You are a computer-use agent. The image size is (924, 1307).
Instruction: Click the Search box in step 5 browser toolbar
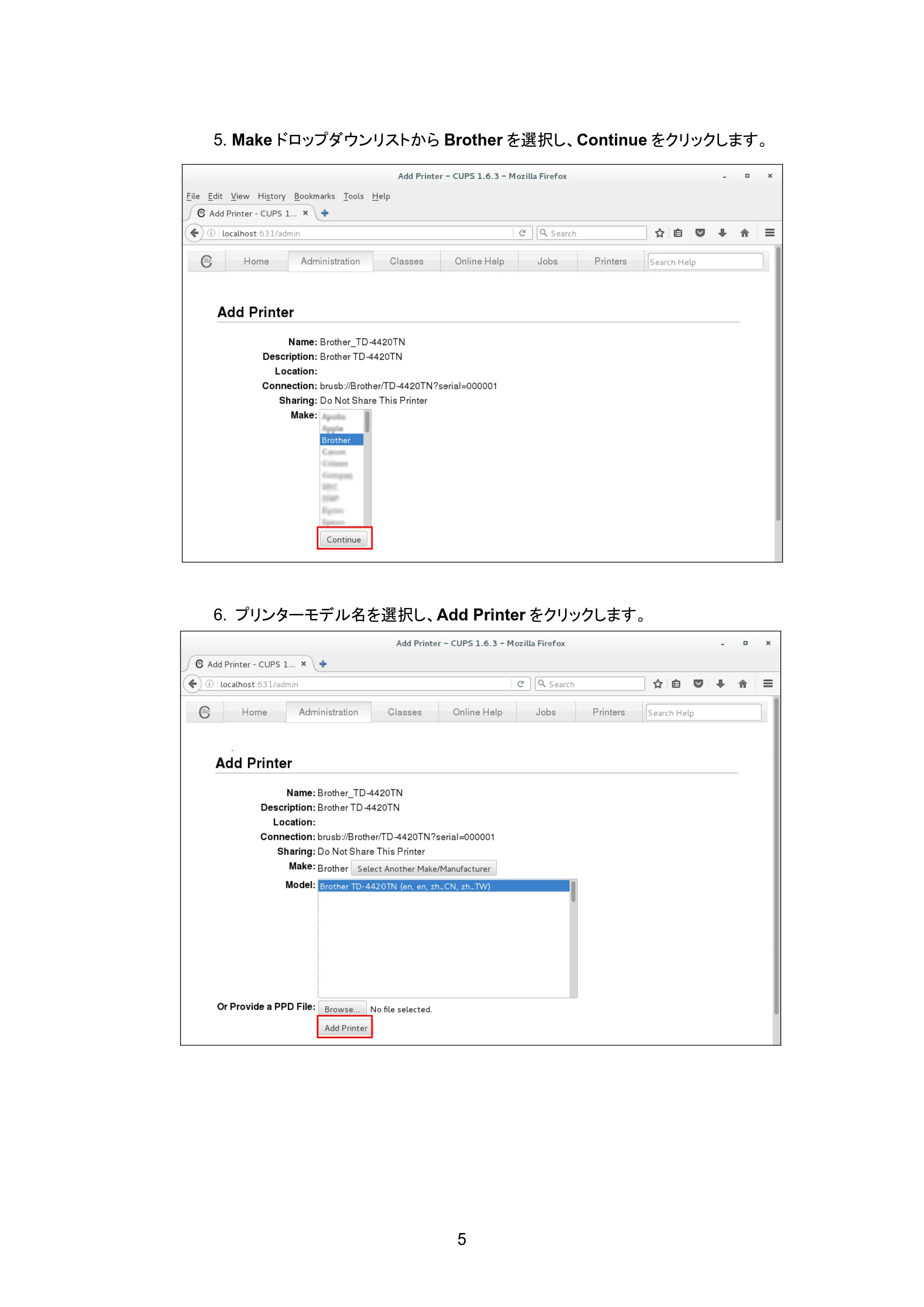click(591, 233)
